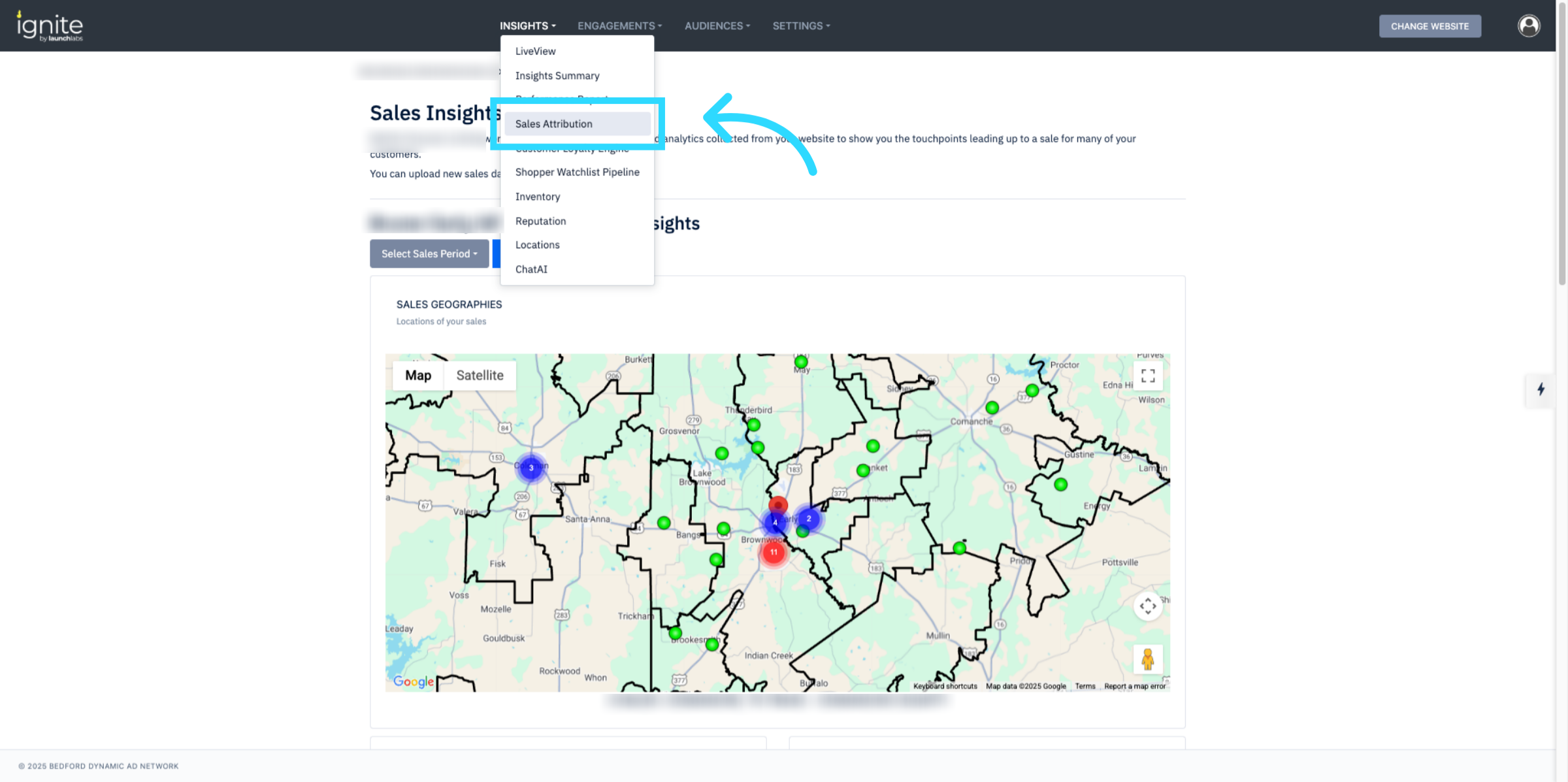The width and height of the screenshot is (1568, 782).
Task: Switch map to Satellite view
Action: pyautogui.click(x=480, y=376)
